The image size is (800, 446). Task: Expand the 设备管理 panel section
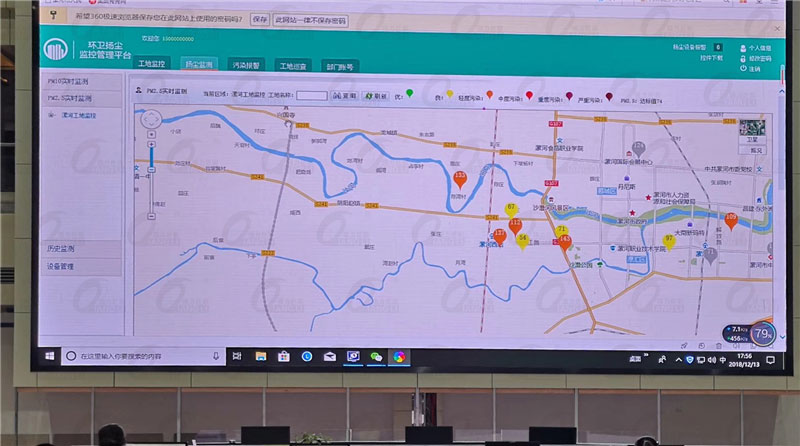[62, 267]
